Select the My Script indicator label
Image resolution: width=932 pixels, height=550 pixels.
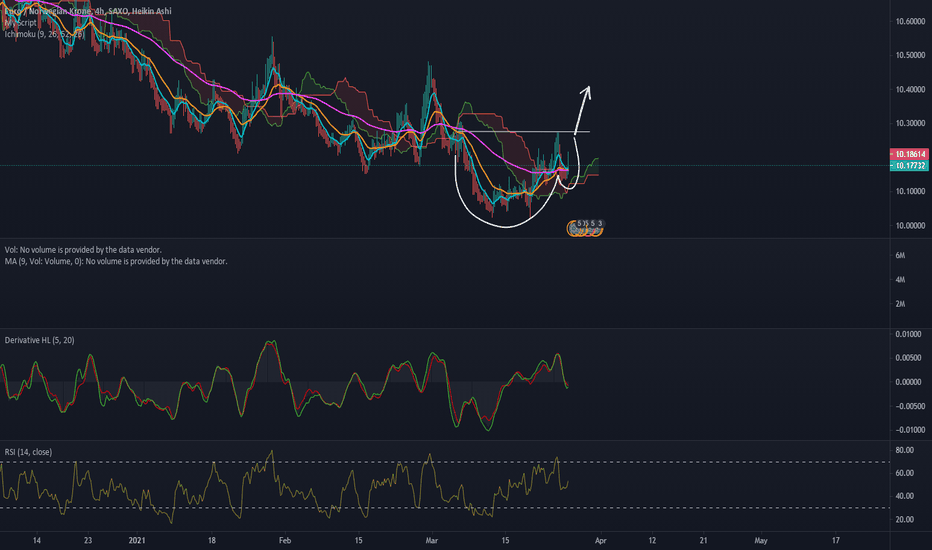[21, 23]
